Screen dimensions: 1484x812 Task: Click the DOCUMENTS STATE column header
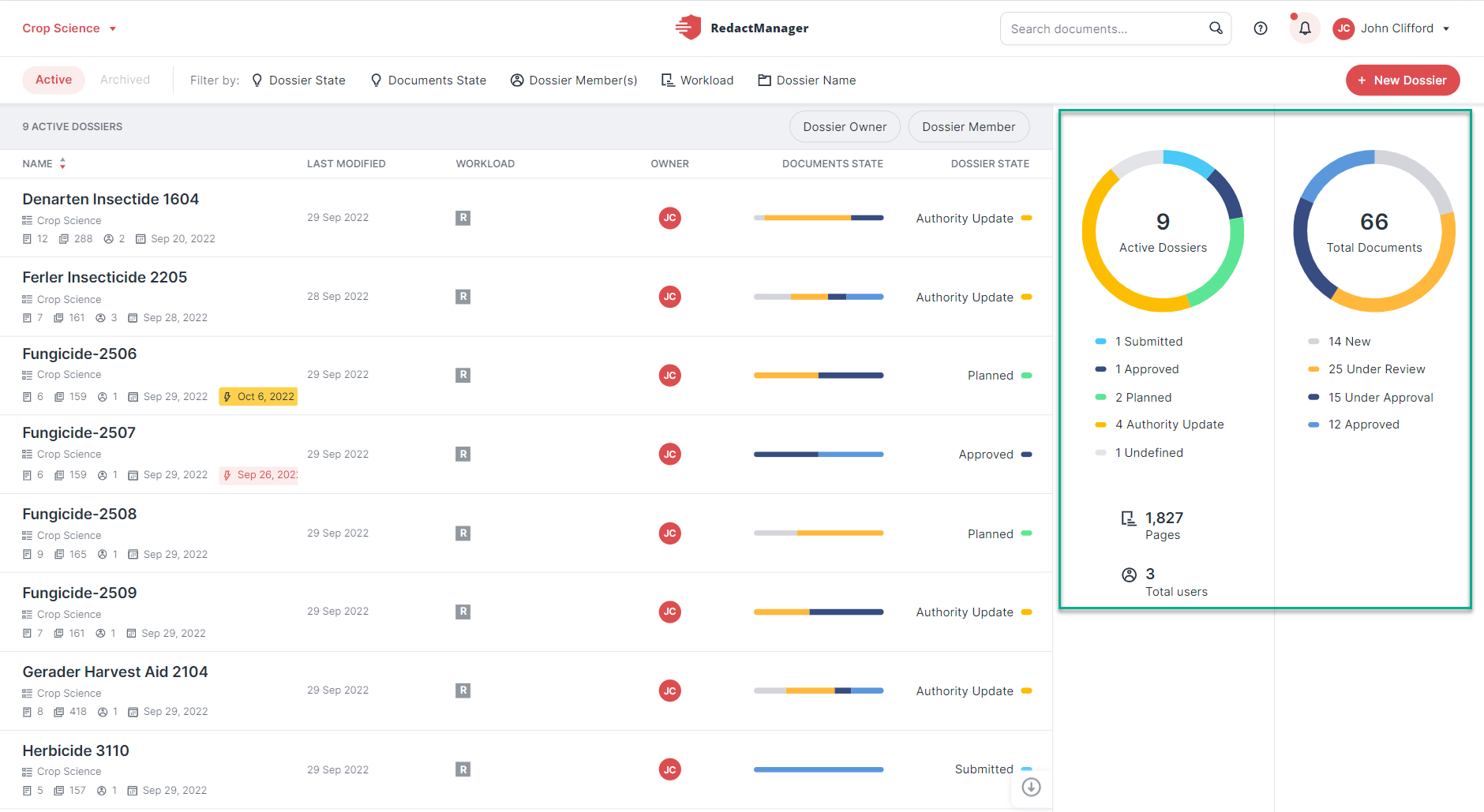(x=833, y=164)
